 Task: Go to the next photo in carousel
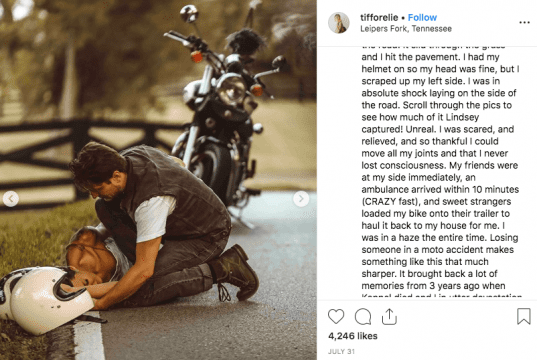[x=301, y=198]
